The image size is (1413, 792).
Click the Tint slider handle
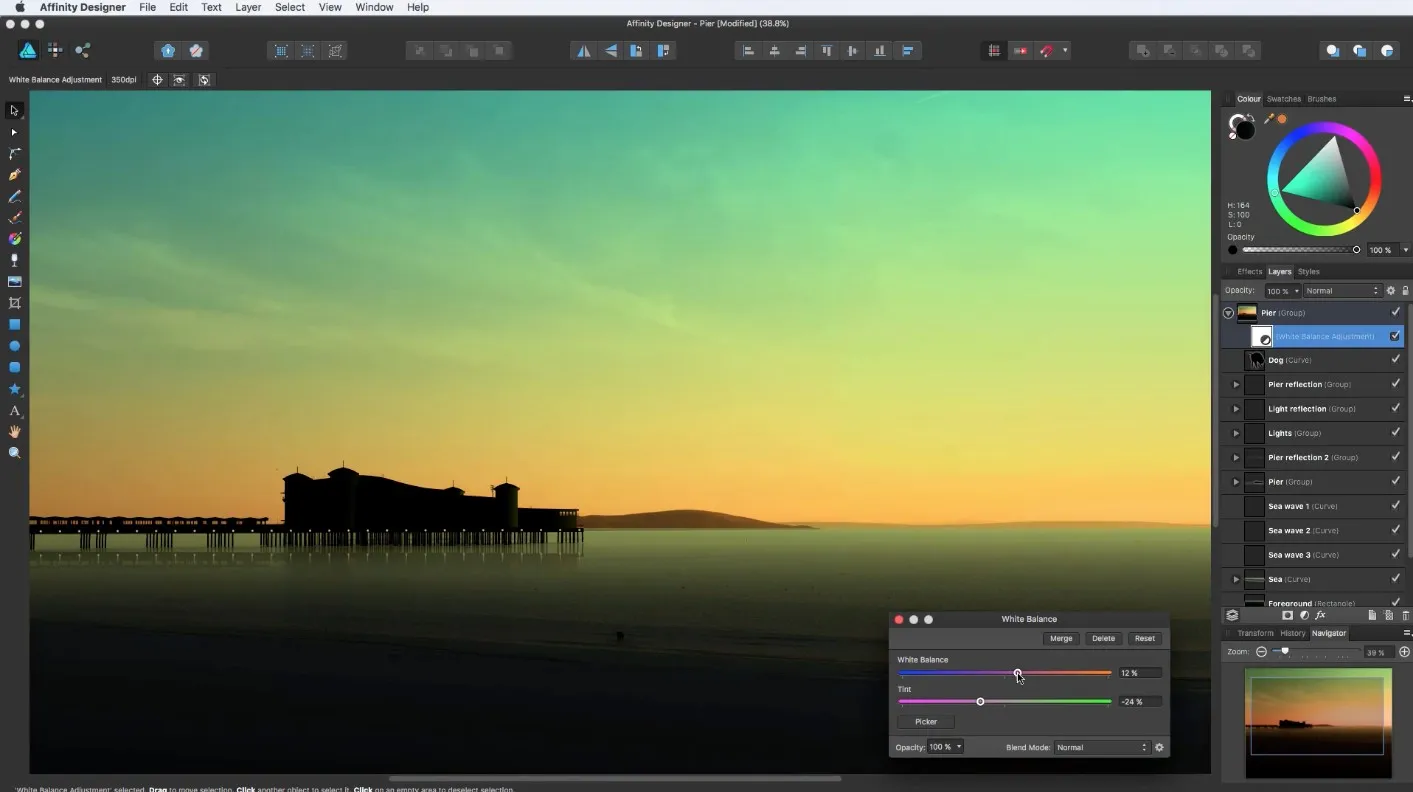980,701
